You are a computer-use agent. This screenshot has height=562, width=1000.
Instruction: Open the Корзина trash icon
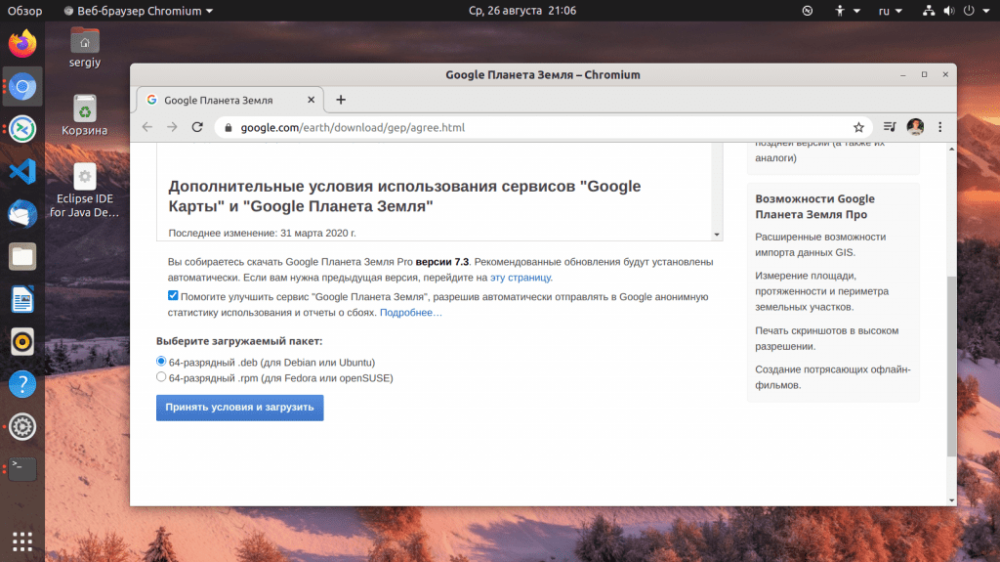[85, 115]
